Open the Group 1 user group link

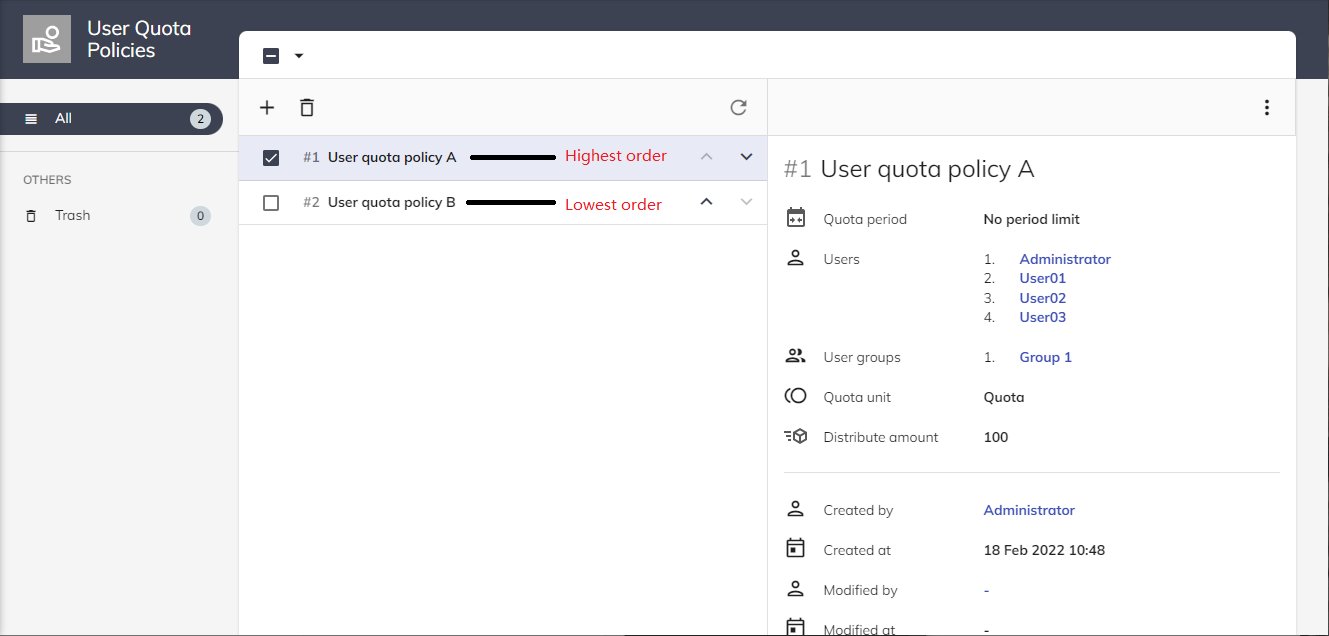point(1045,357)
